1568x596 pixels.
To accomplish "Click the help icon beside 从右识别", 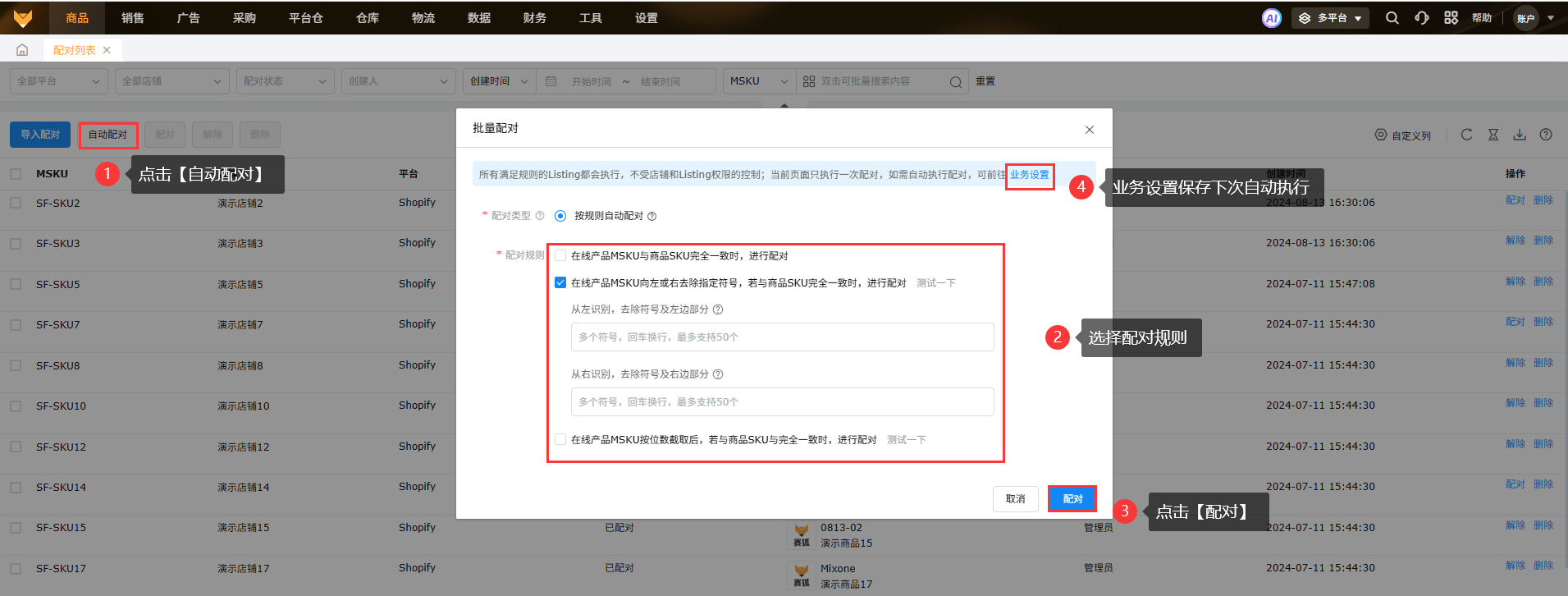I will click(x=718, y=374).
